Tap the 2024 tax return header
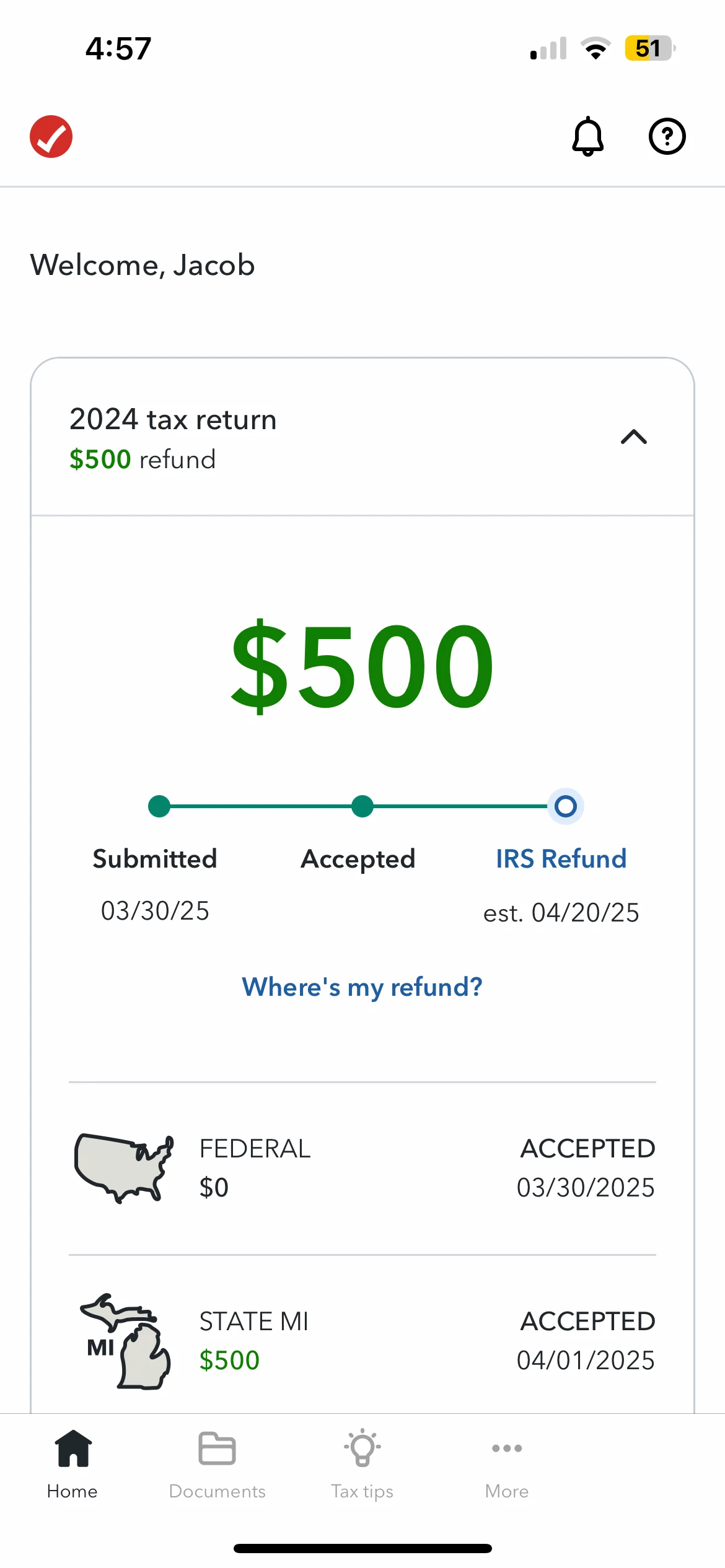725x1568 pixels. (x=362, y=437)
